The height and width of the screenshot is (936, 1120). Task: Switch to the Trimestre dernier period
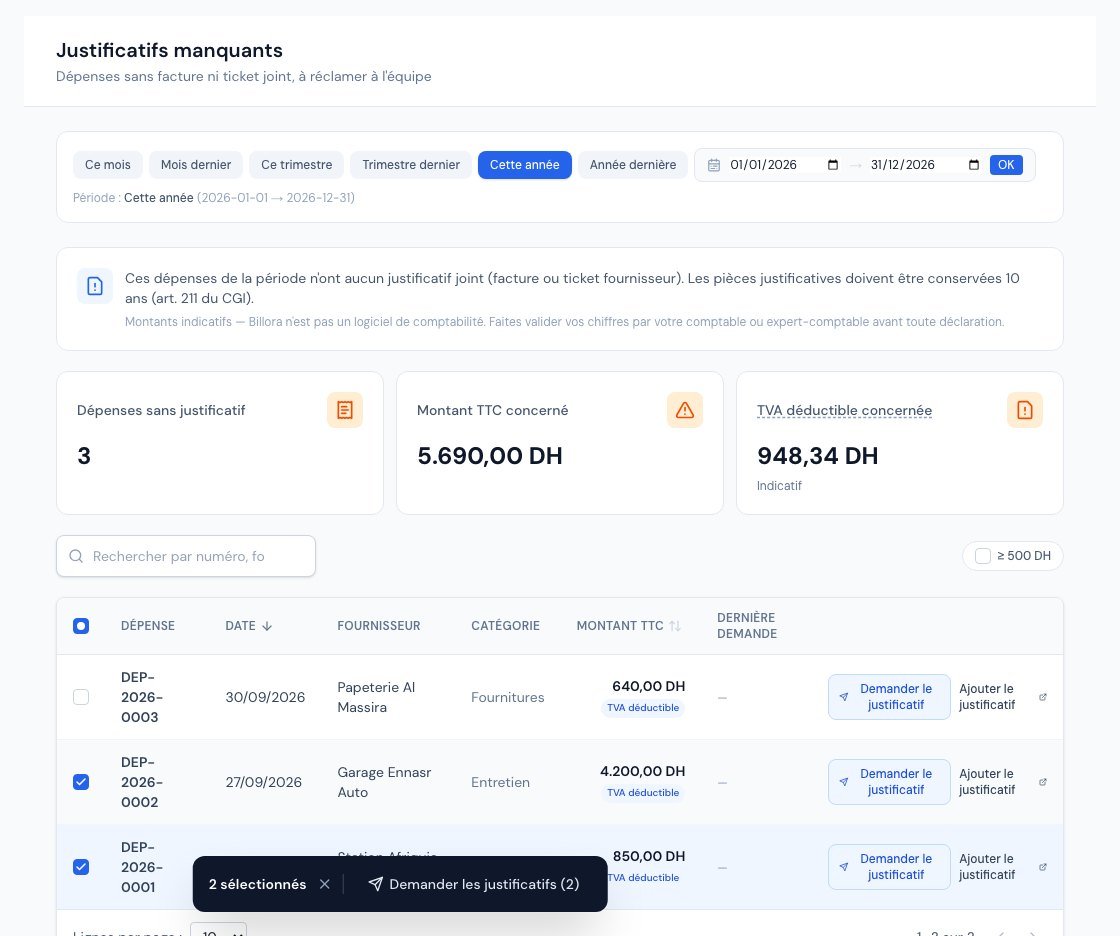point(411,165)
